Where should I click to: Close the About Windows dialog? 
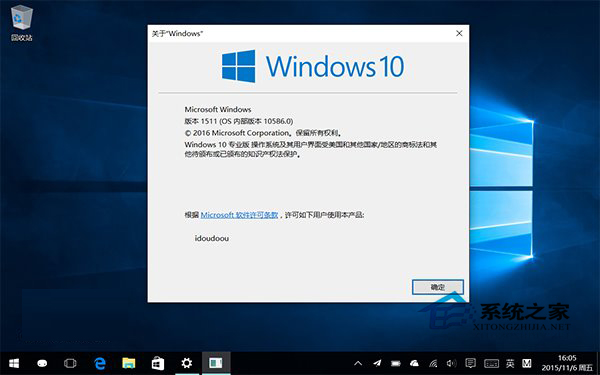459,33
